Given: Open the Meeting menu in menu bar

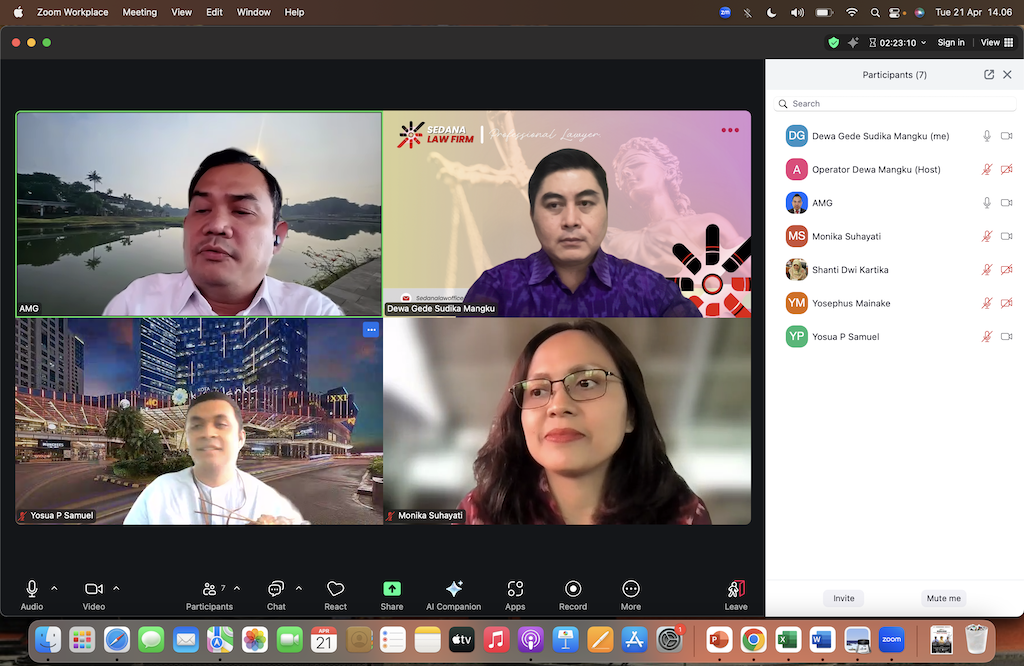Looking at the screenshot, I should pos(139,12).
